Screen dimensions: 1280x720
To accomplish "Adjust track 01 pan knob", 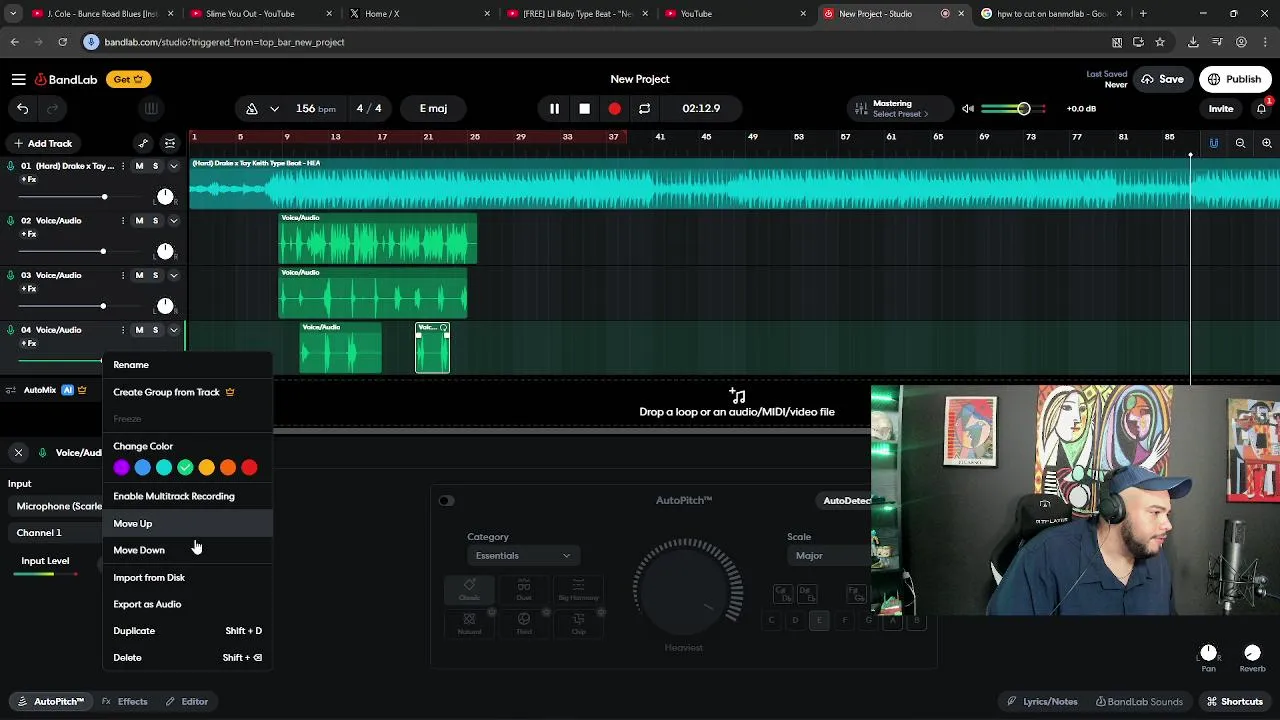I will [165, 196].
